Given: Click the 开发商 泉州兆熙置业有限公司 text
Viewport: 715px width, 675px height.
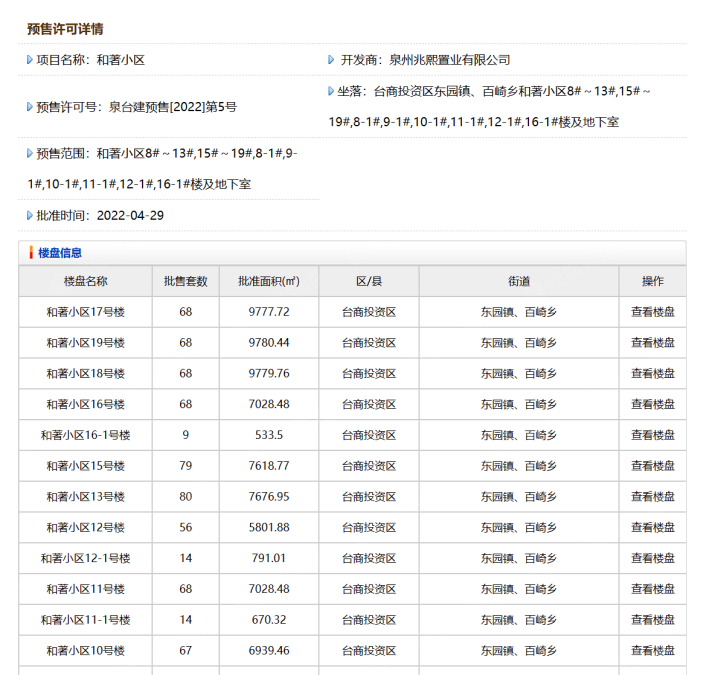Looking at the screenshot, I should tap(425, 60).
